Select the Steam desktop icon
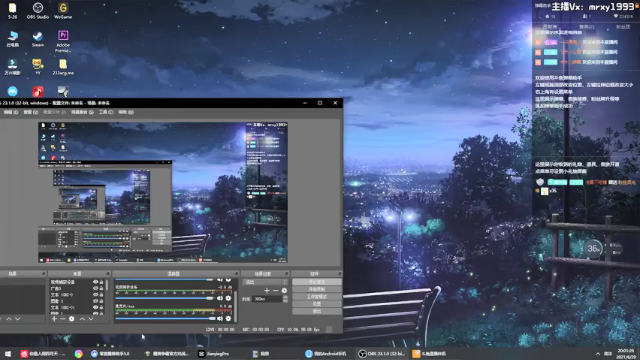Screen dimensions: 640x360 38,39
